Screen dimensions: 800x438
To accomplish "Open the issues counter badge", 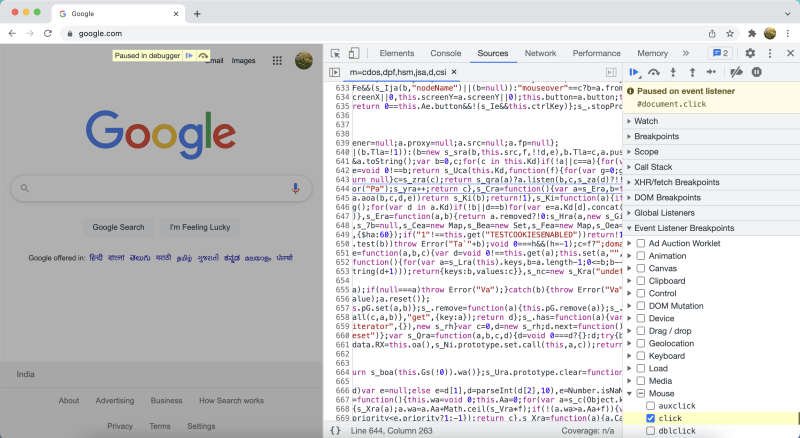I will point(720,53).
